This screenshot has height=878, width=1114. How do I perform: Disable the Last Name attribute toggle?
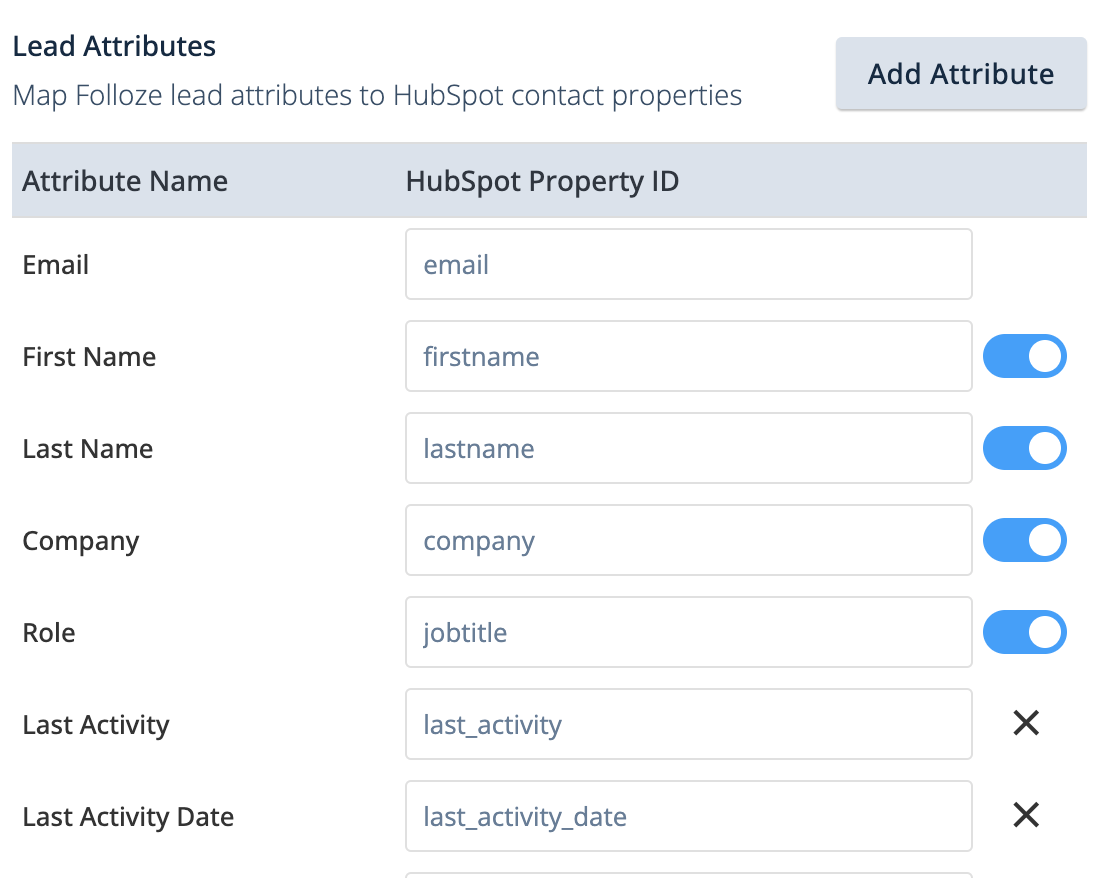click(1025, 448)
